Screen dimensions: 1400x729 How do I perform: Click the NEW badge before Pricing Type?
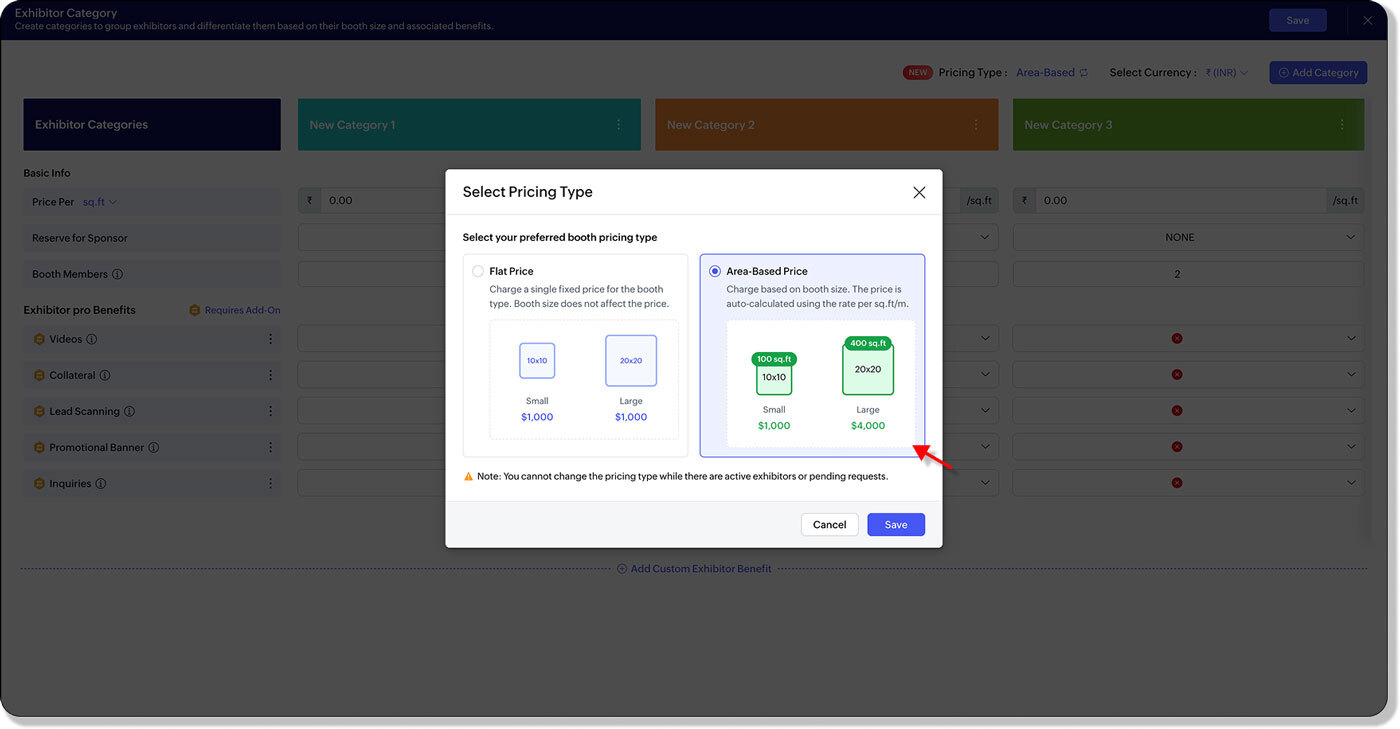[x=918, y=73]
